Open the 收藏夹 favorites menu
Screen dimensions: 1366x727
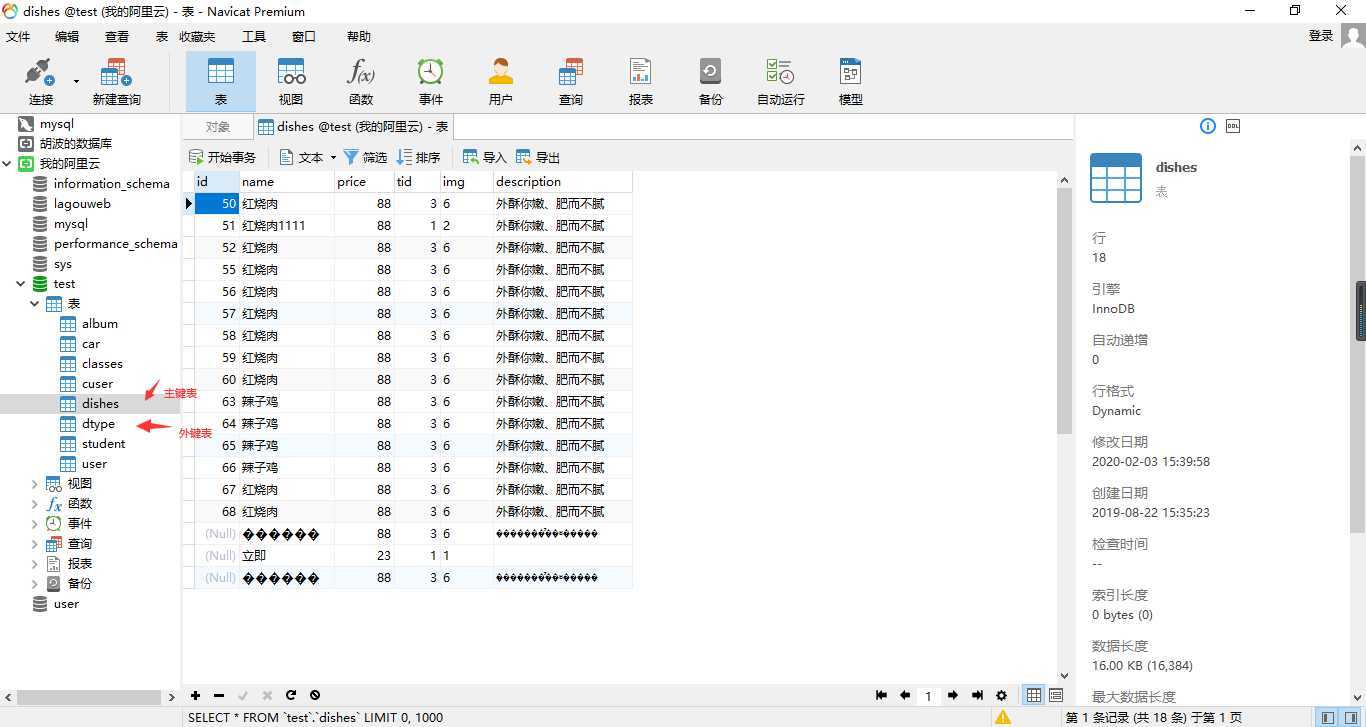pos(197,36)
